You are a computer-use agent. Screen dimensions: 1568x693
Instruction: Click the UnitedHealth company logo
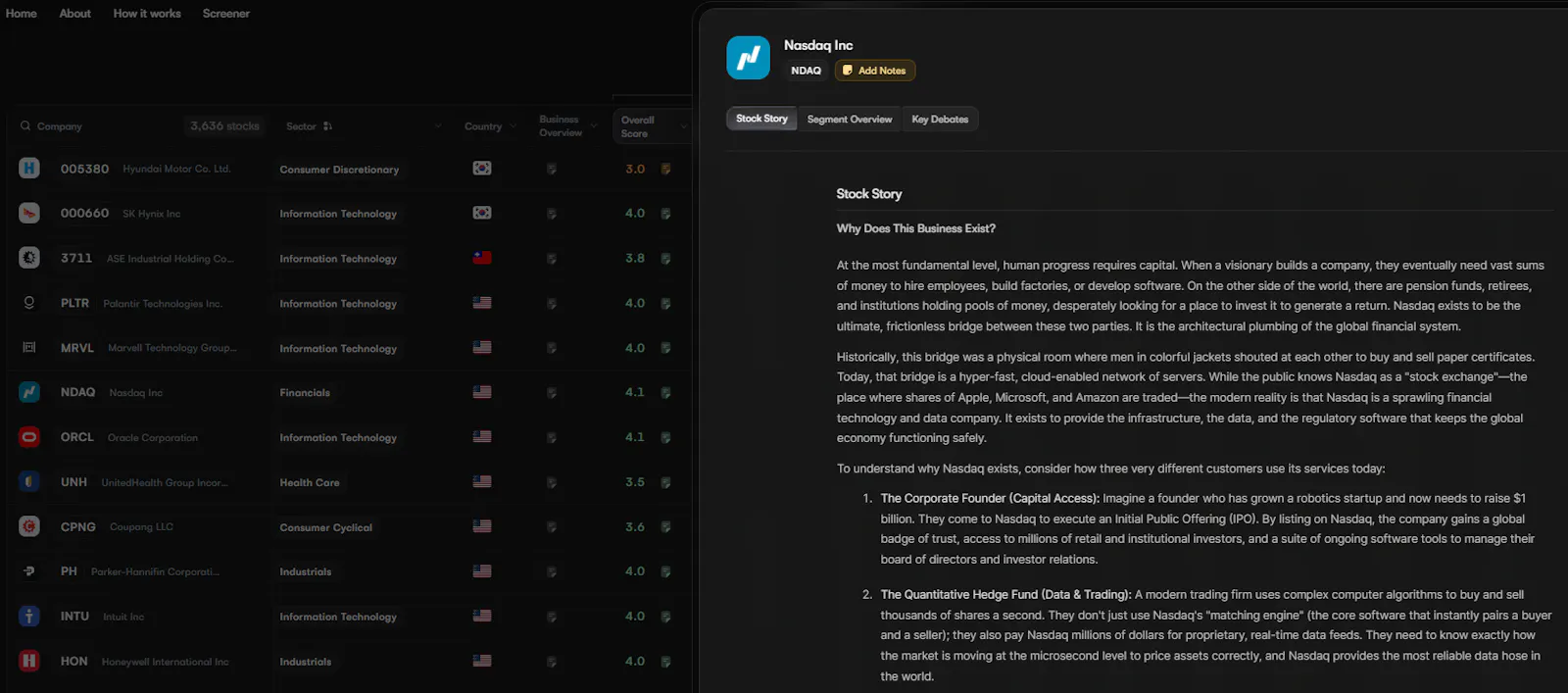[29, 482]
